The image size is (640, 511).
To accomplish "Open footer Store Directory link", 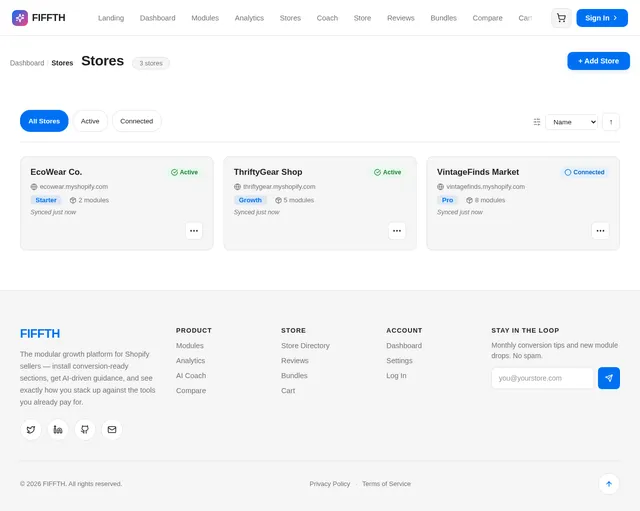I will (305, 346).
